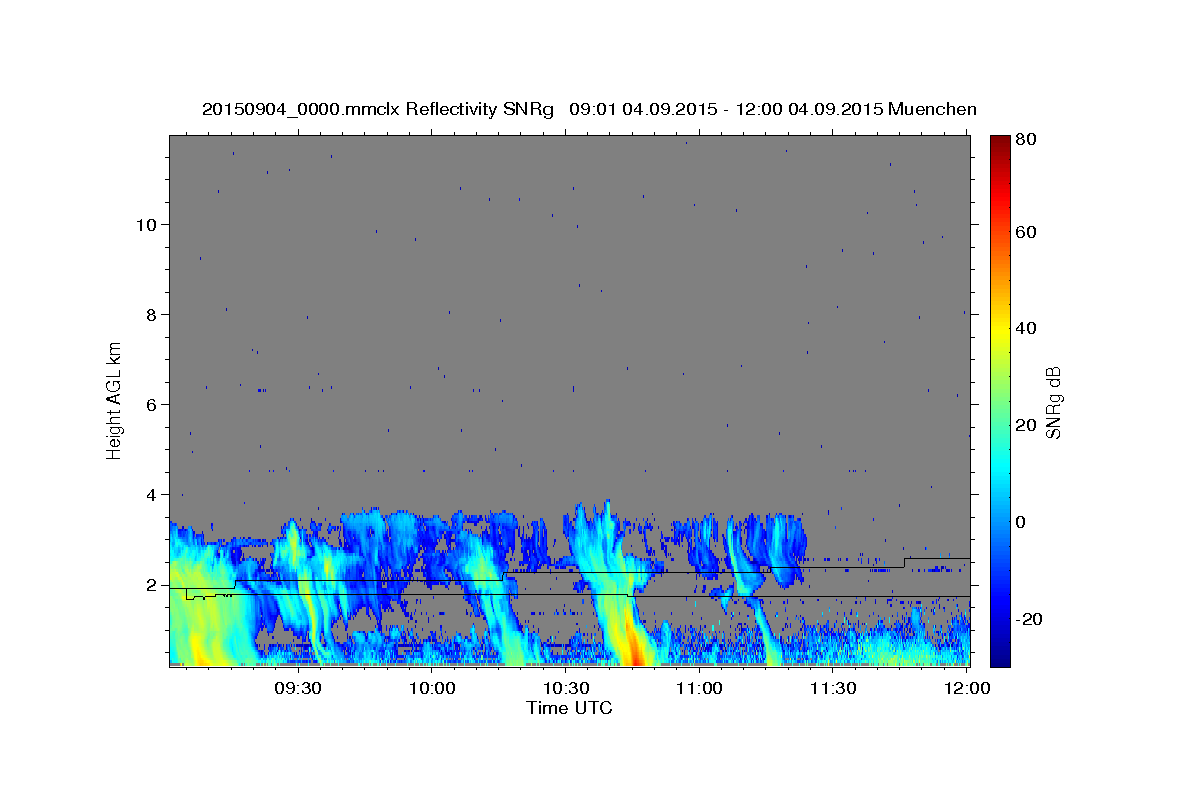Click the colorbar value 60
Viewport: 1200px width, 800px height.
coord(1028,232)
